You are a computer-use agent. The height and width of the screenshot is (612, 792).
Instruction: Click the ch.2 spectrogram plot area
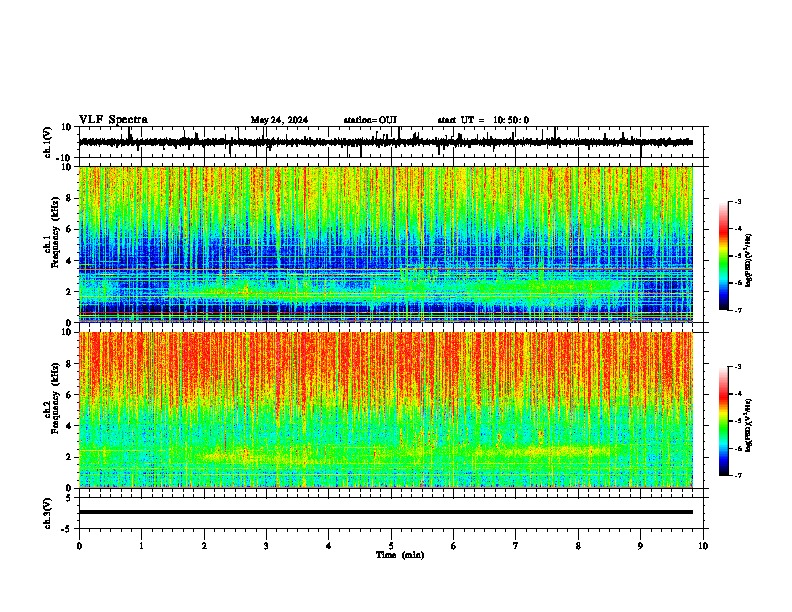[386, 410]
